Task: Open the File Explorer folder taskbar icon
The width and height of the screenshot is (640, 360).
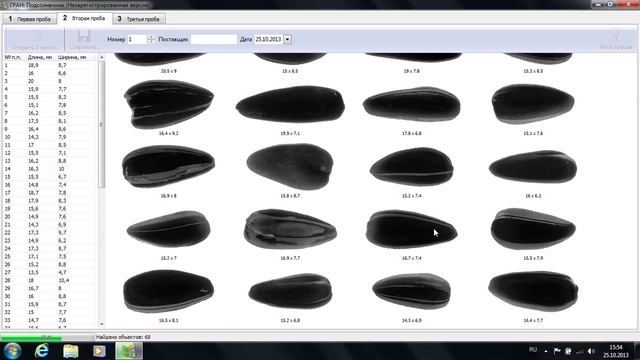Action: tap(71, 351)
